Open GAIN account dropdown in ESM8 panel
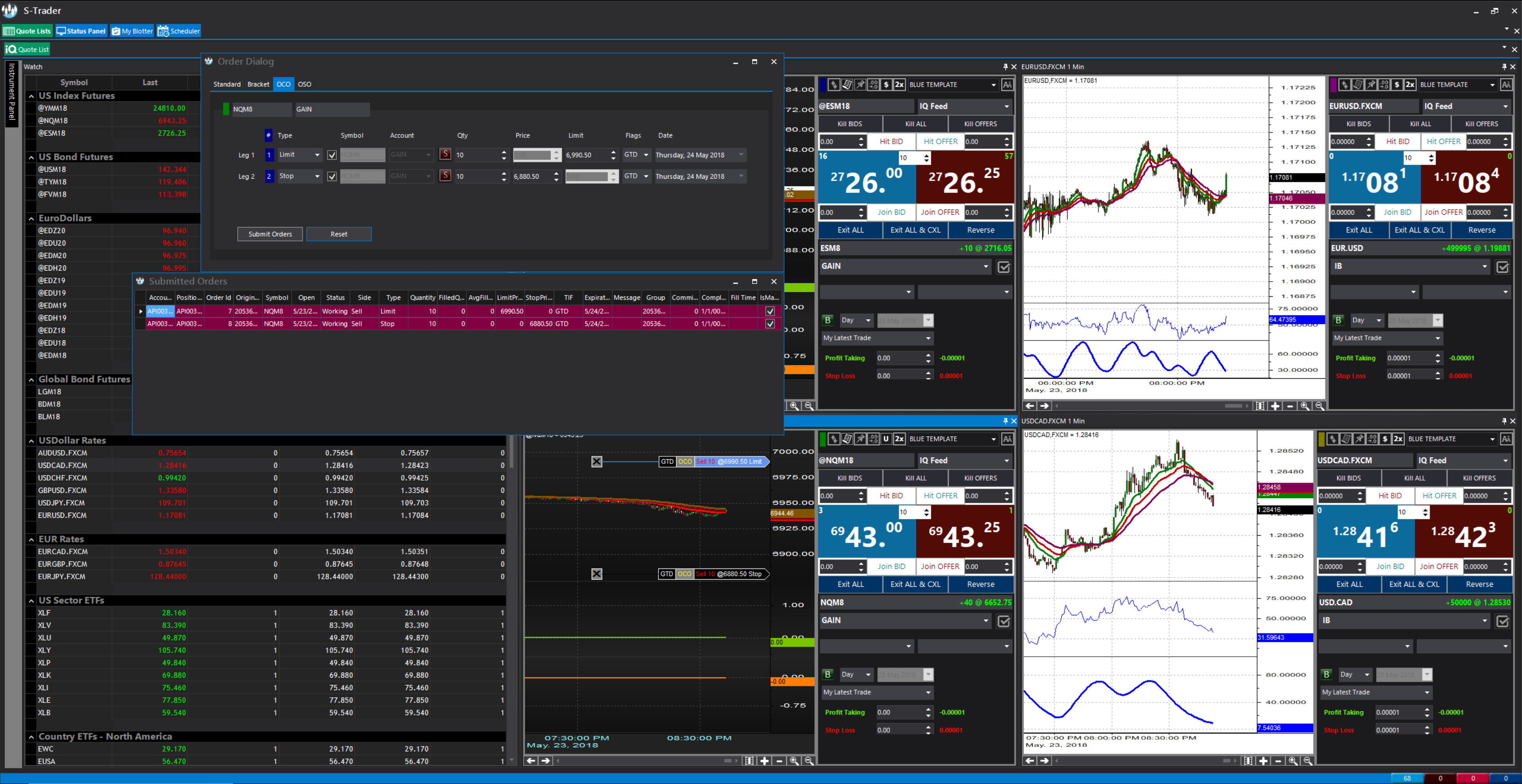 [x=905, y=266]
